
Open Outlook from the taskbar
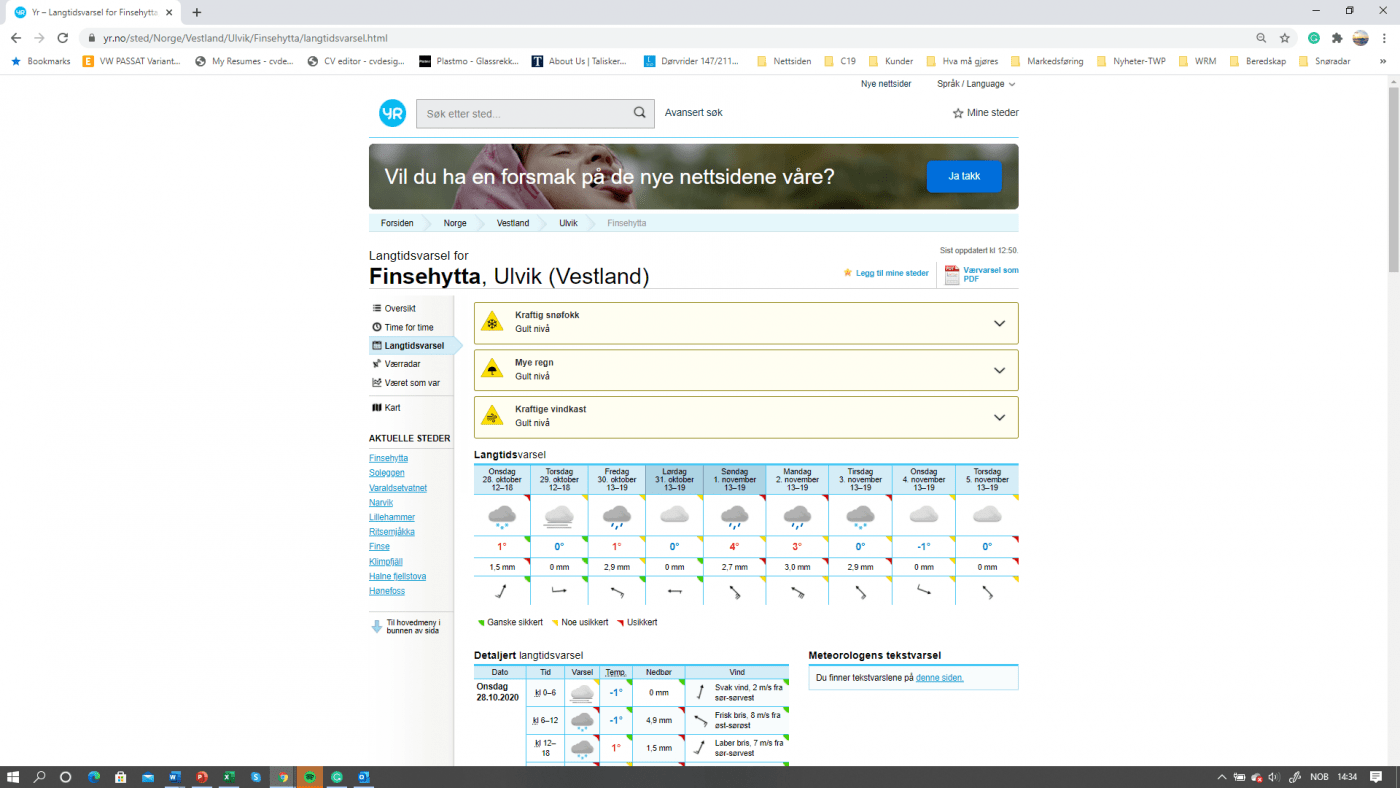click(364, 777)
